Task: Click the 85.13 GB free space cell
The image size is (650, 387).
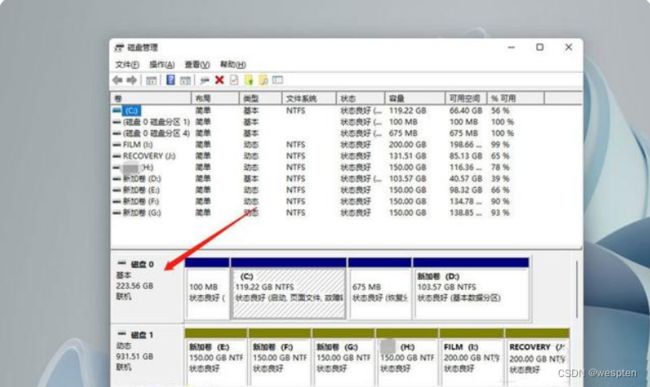Action: tap(466, 156)
